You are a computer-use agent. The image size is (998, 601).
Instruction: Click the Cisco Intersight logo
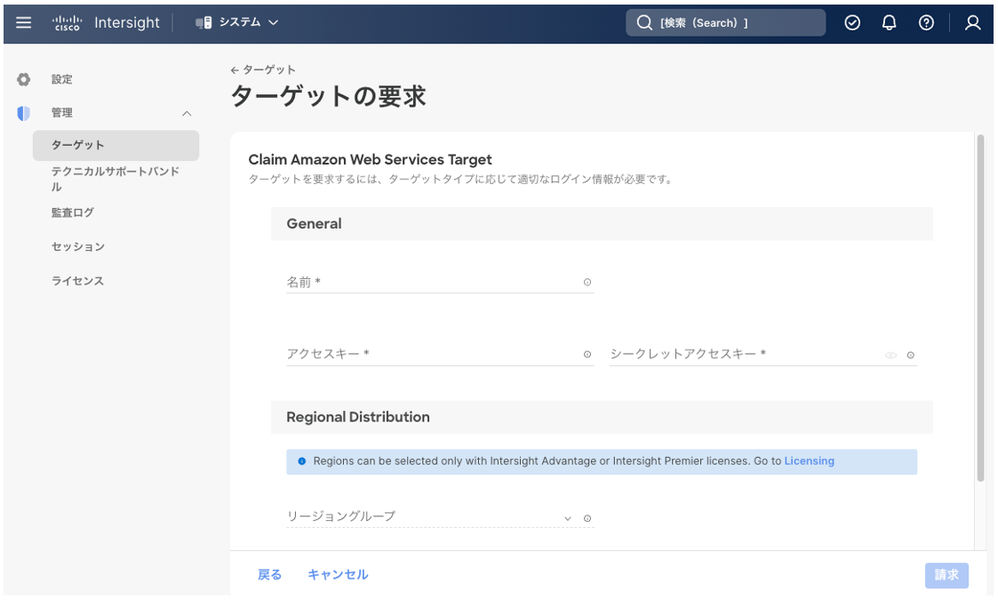coord(106,23)
